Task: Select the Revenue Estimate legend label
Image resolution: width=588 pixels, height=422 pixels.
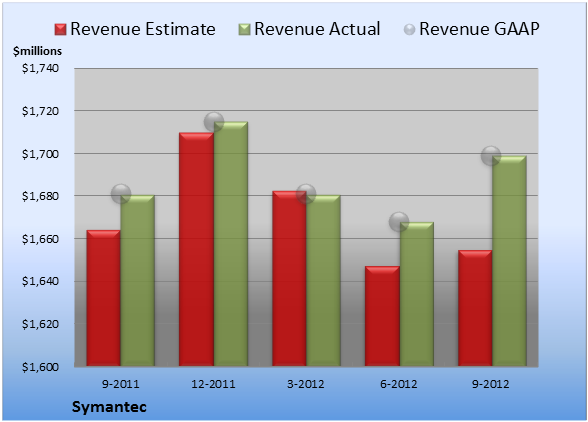Action: click(143, 29)
